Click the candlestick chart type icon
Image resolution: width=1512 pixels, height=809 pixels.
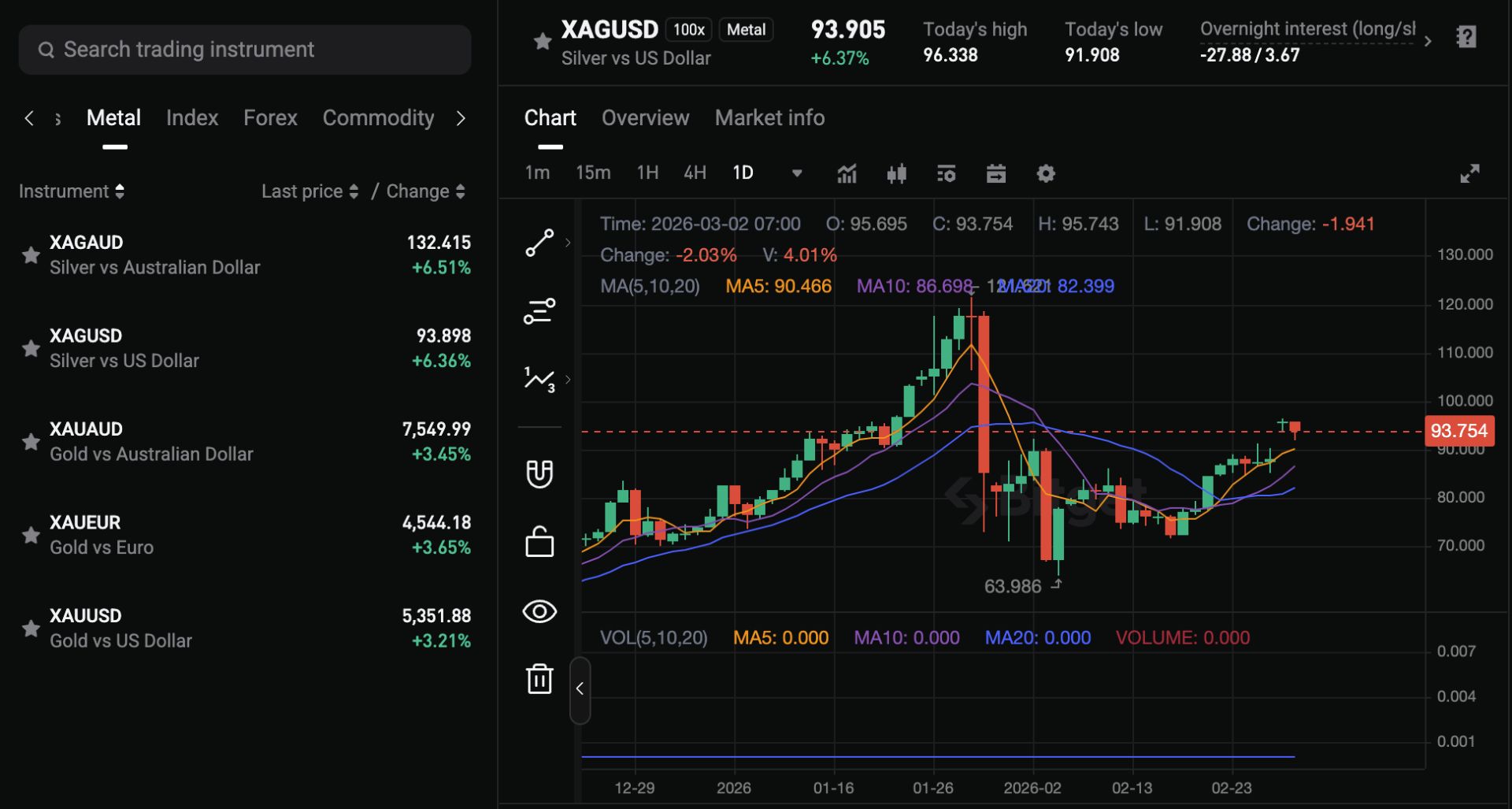[x=896, y=173]
